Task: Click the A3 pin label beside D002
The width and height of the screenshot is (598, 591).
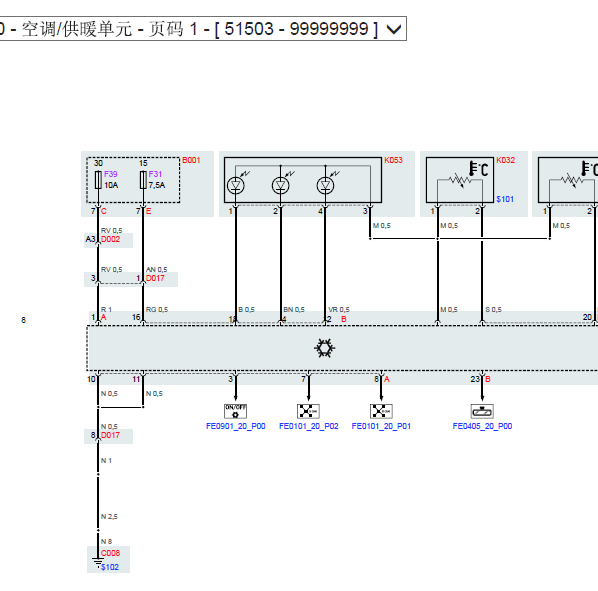Action: 90,239
